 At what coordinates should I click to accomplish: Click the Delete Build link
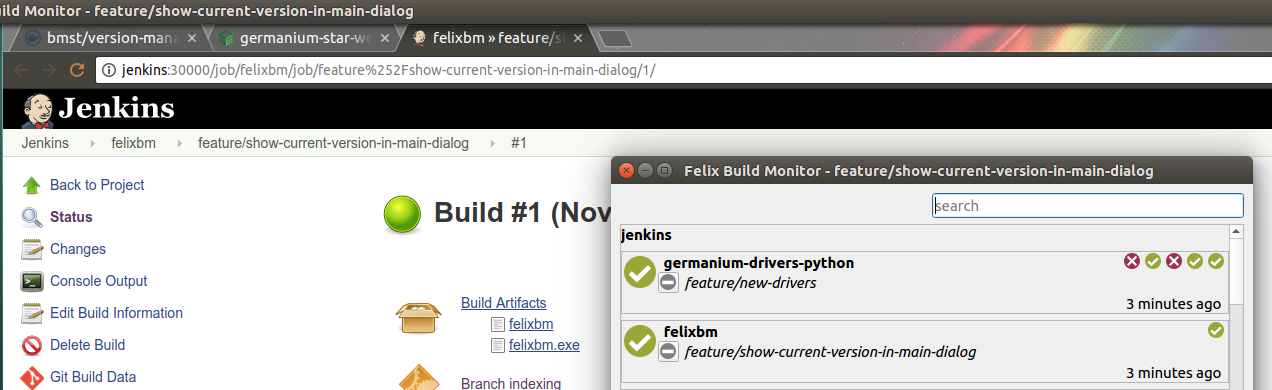[88, 345]
